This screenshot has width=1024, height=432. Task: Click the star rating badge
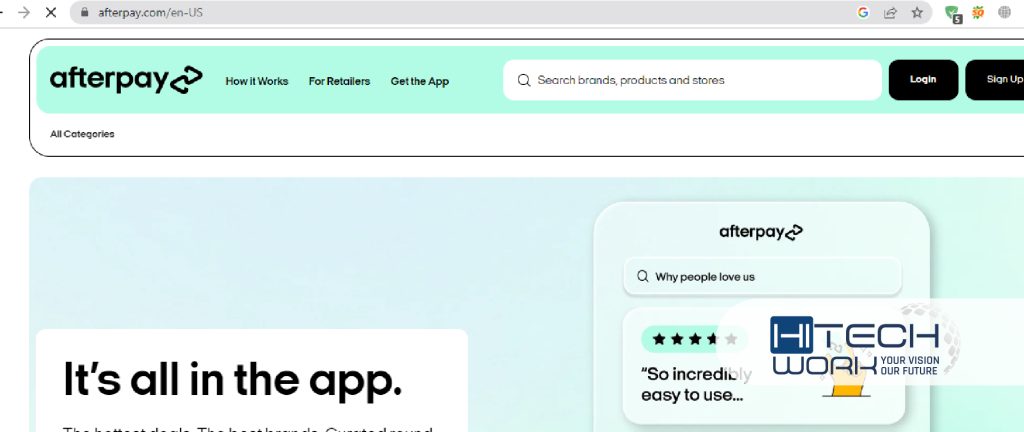click(694, 339)
